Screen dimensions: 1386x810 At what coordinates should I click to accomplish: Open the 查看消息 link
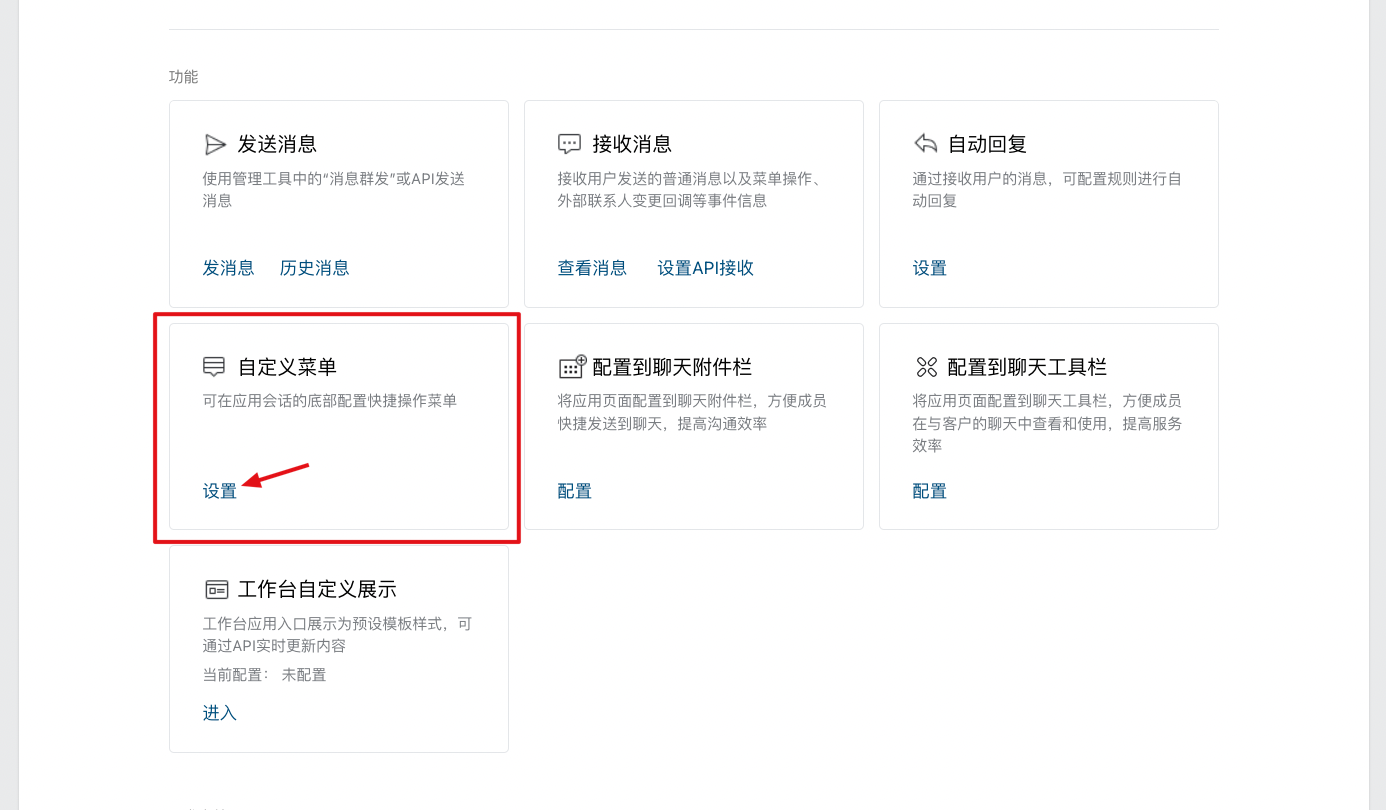click(x=592, y=268)
